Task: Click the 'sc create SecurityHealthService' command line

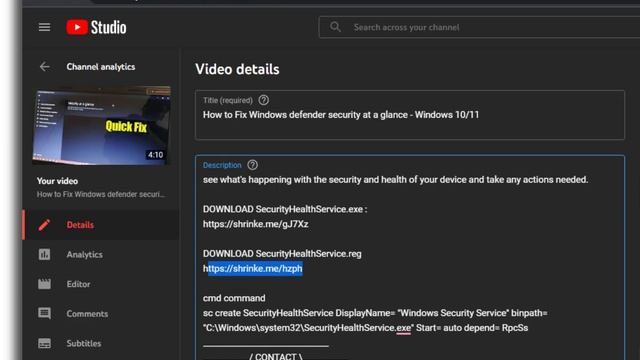Action: (x=375, y=313)
